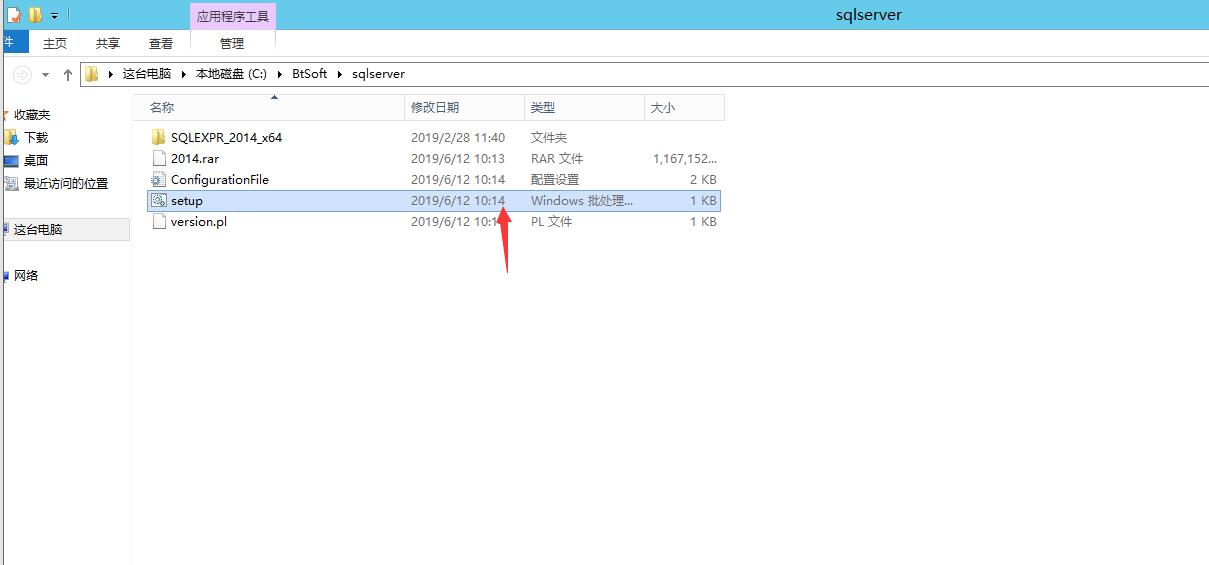Open the 查看 ribbon tab

point(161,43)
